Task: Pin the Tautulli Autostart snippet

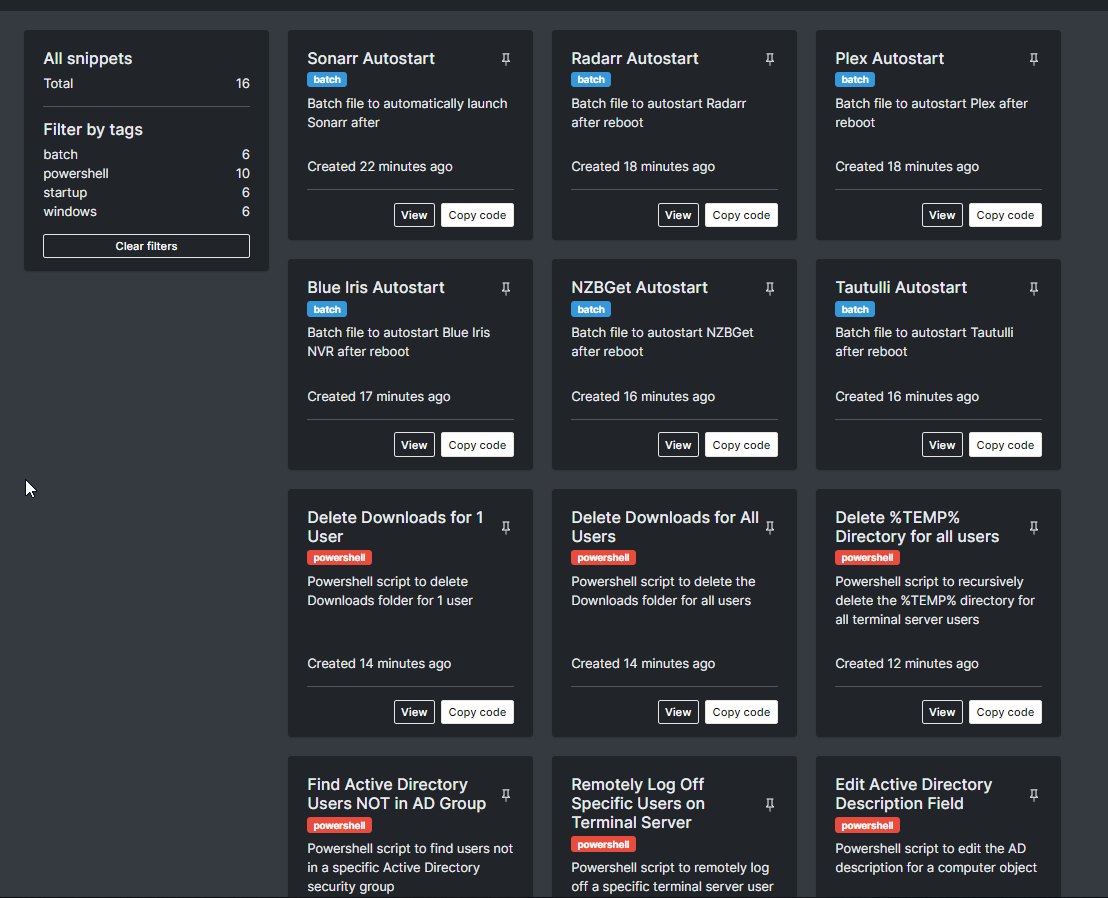Action: 1034,288
